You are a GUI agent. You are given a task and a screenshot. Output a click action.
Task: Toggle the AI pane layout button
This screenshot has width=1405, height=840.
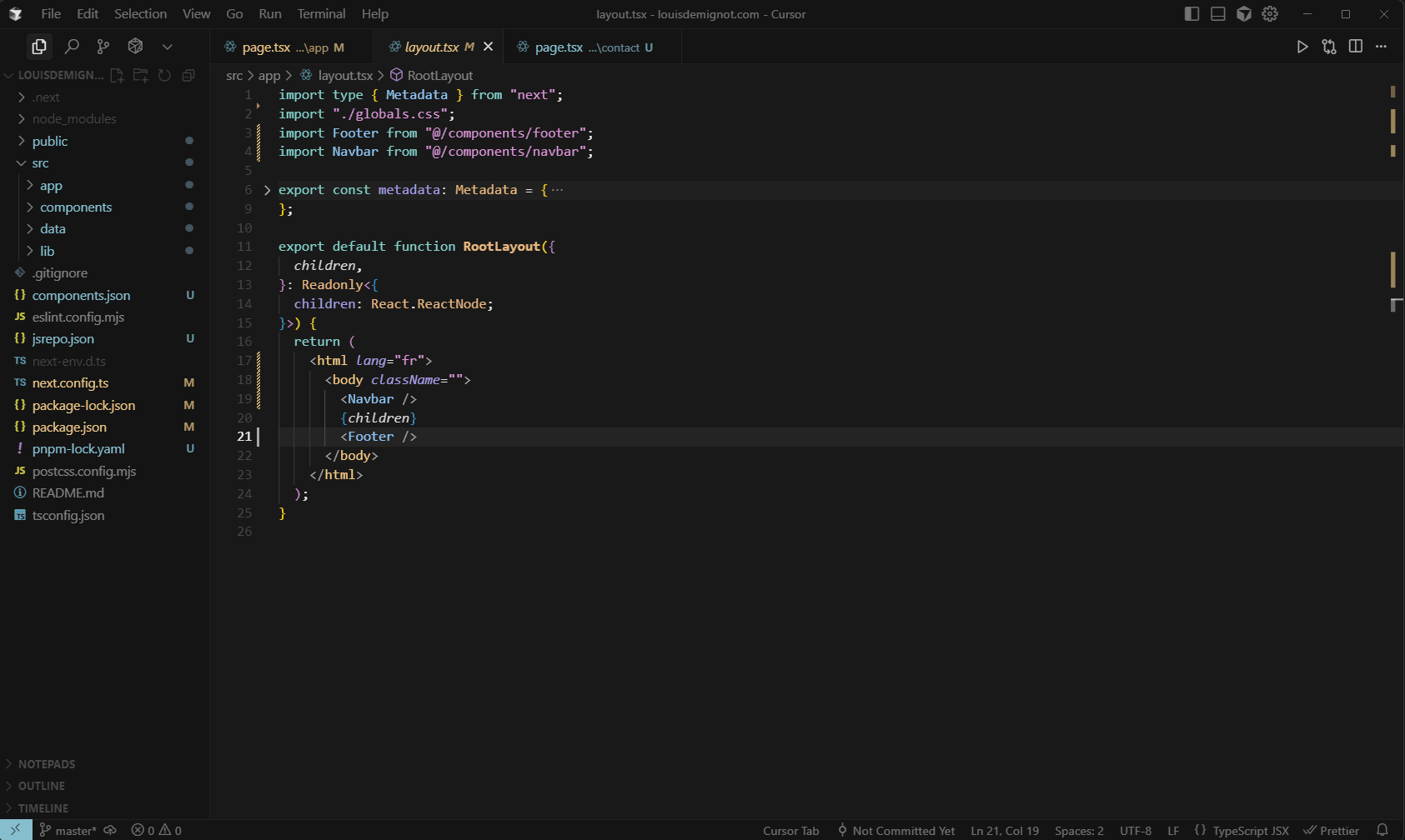tap(1243, 14)
